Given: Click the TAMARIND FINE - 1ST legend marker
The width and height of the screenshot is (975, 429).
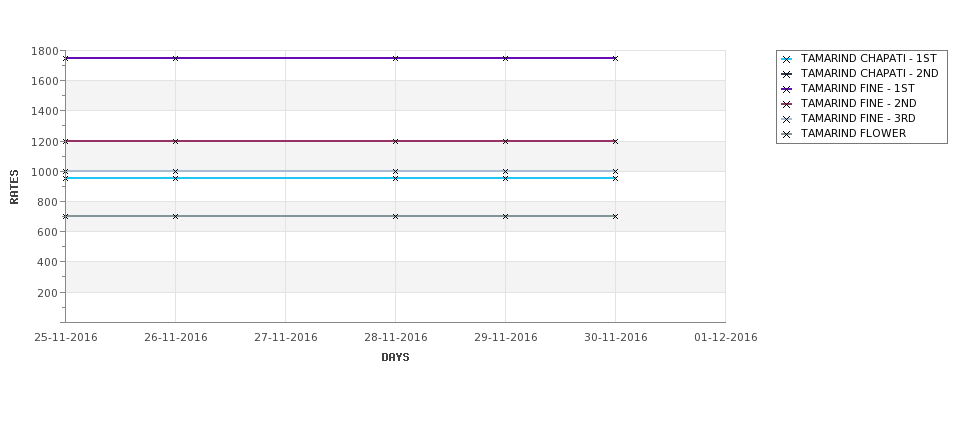Looking at the screenshot, I should 787,89.
